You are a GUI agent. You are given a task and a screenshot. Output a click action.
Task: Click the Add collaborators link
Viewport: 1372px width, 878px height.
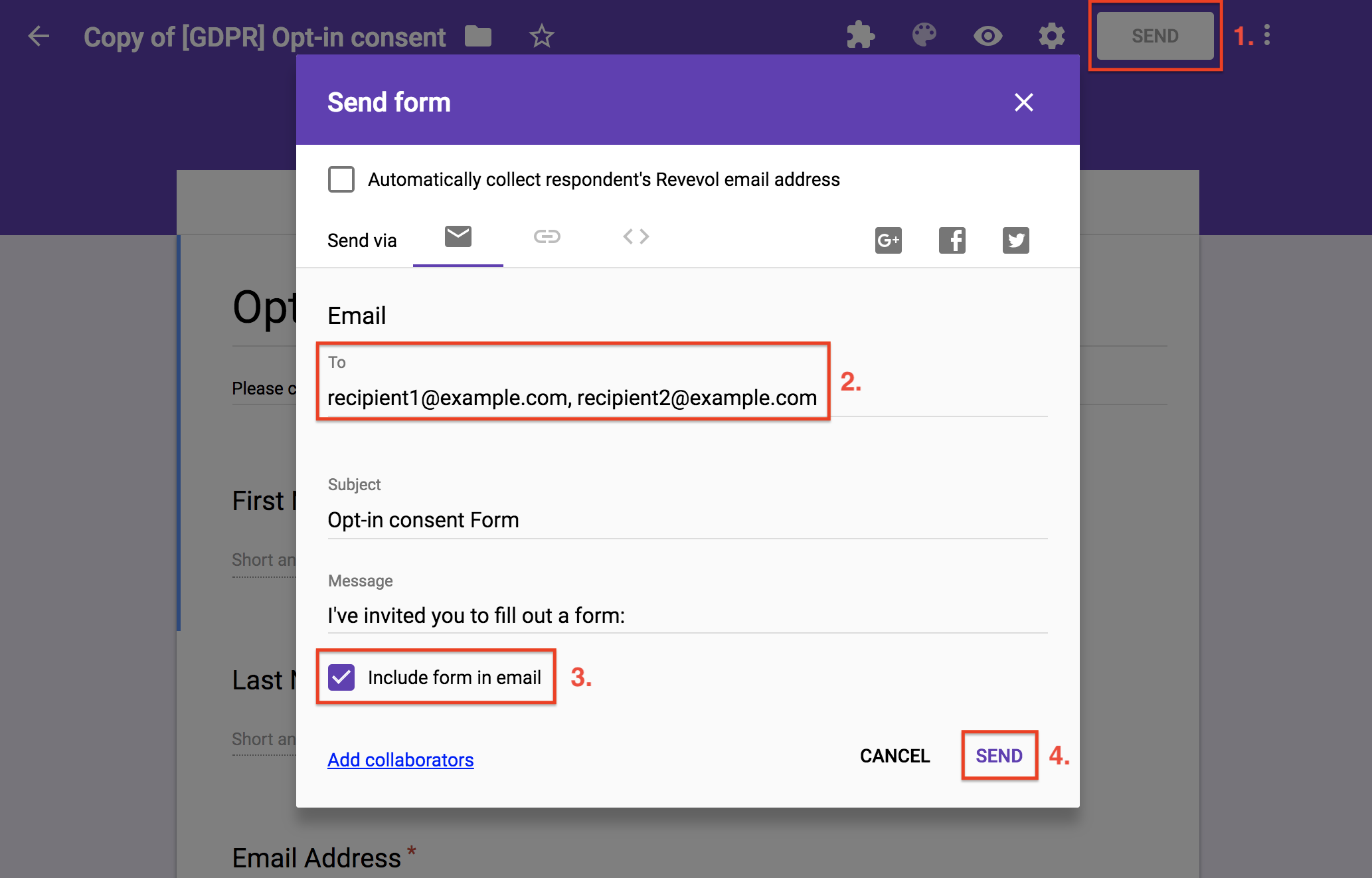tap(400, 760)
